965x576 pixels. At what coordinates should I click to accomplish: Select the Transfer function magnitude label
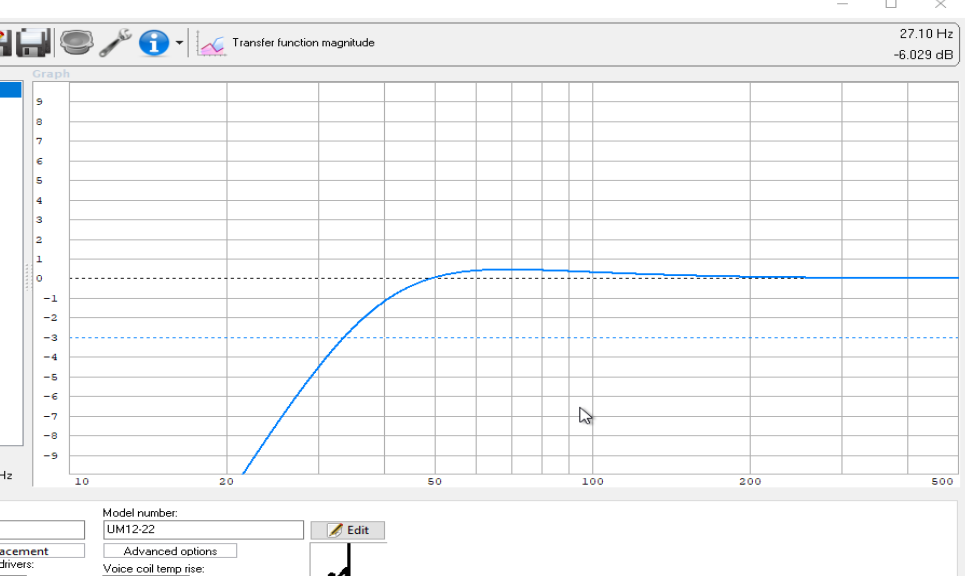pos(303,43)
